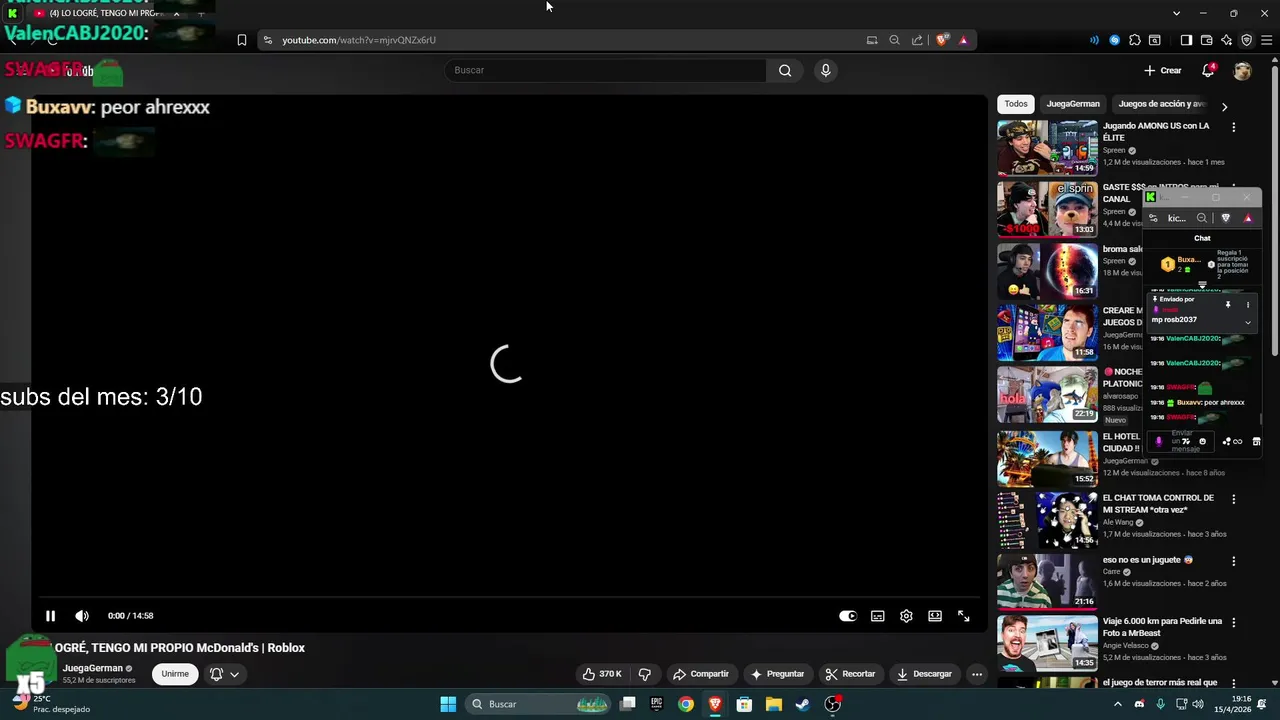Click the Descargar button
This screenshot has height=720, width=1280.
(x=924, y=674)
